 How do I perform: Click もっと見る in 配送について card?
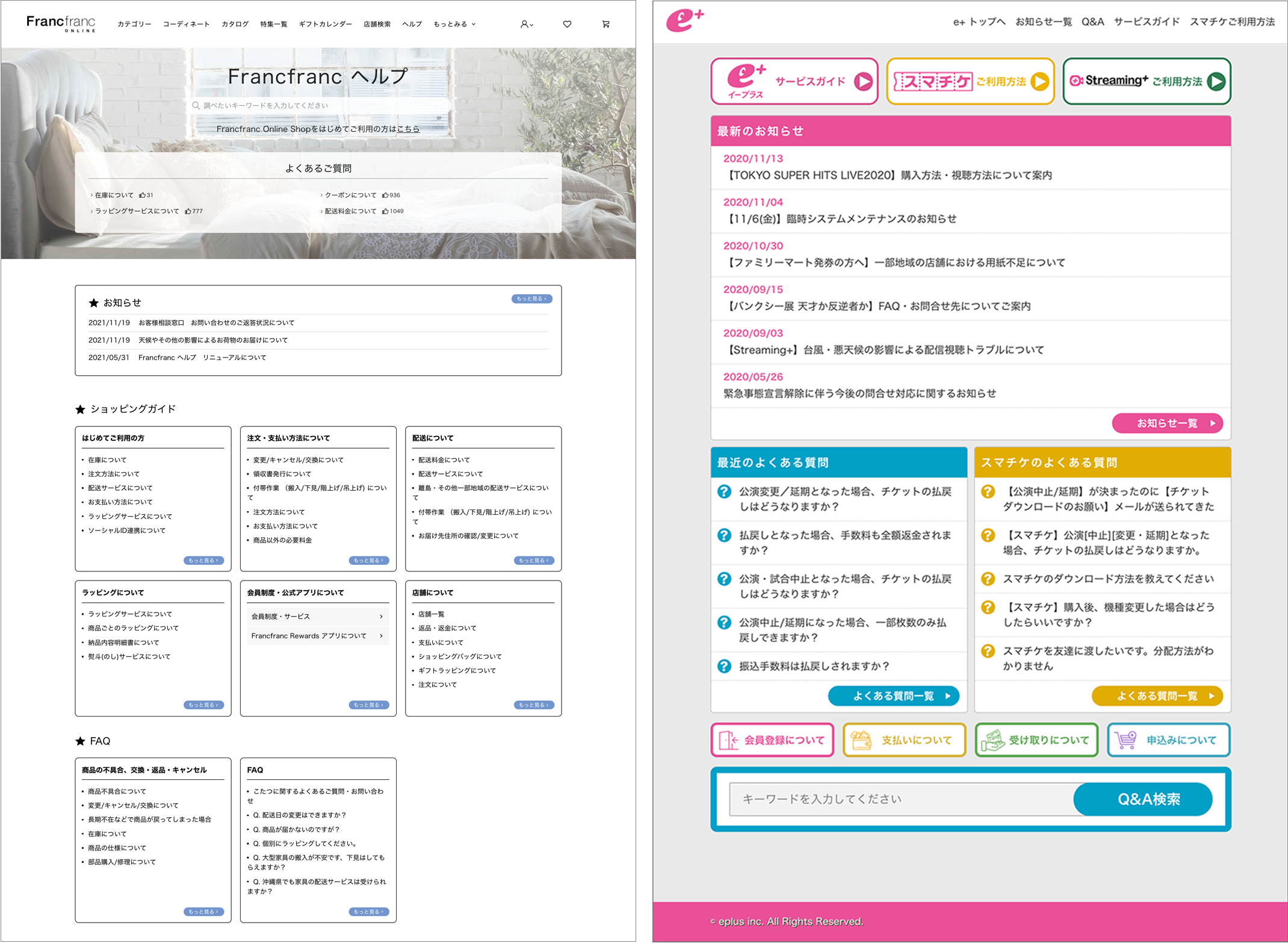534,561
